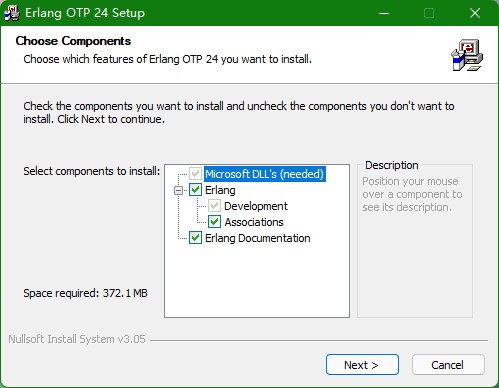Click the Next > button
499x388 pixels.
[x=362, y=365]
